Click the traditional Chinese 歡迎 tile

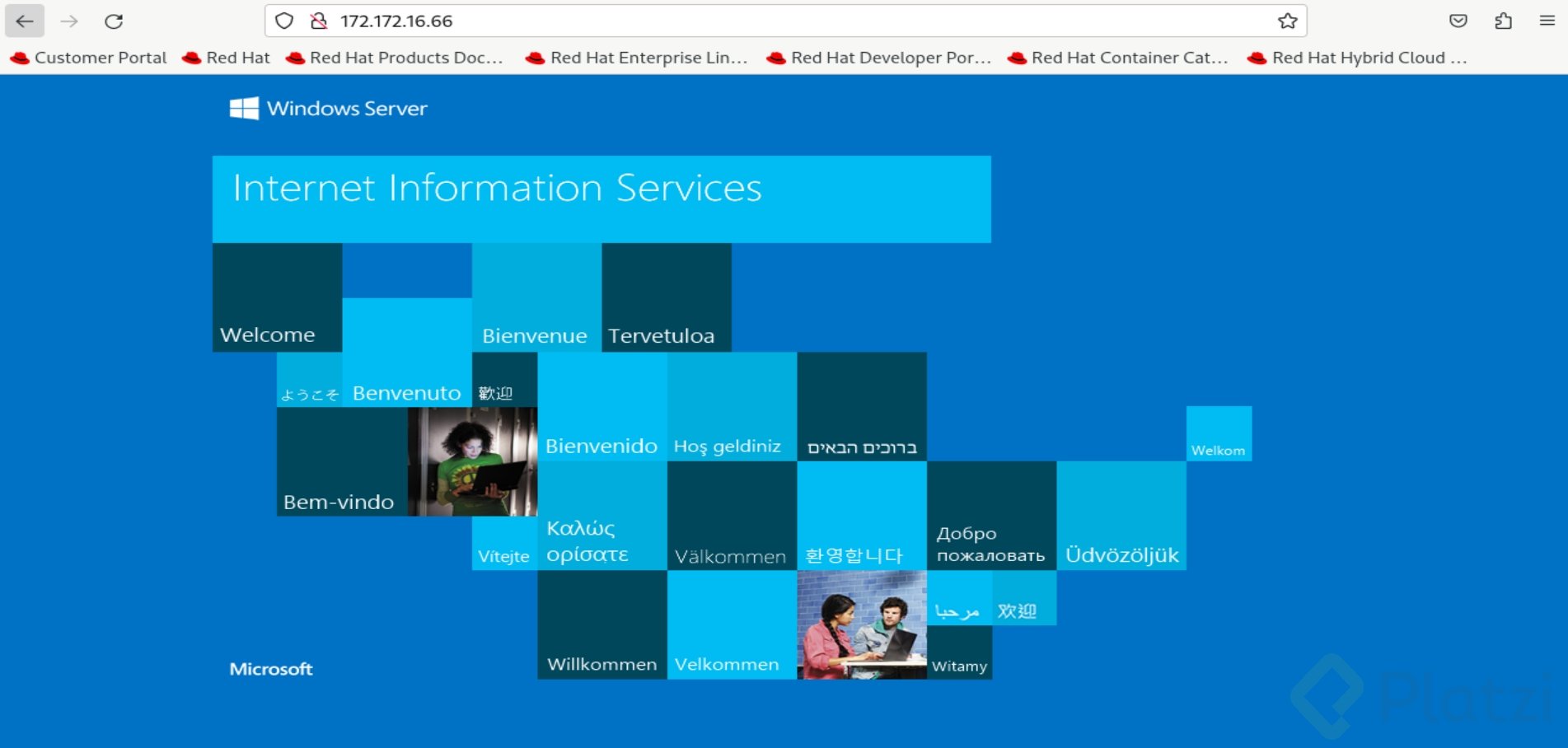point(504,380)
